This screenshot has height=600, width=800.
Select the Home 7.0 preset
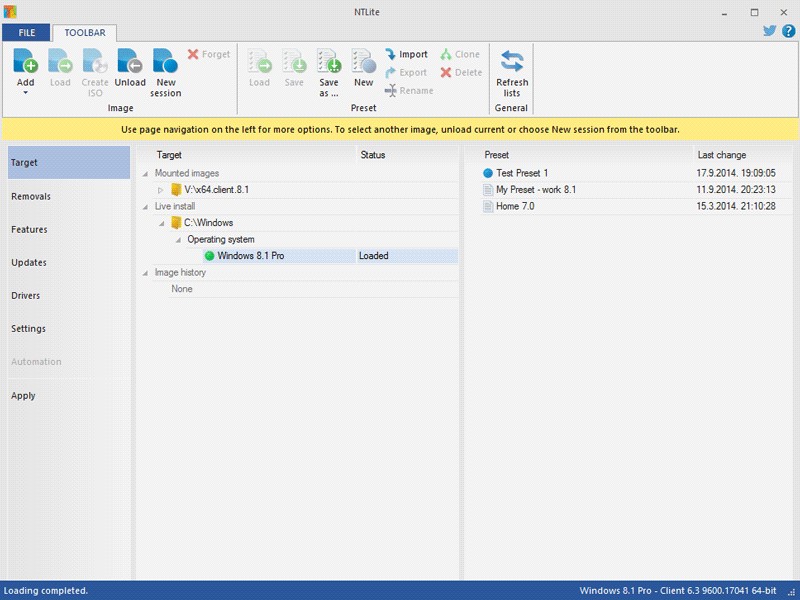click(514, 207)
